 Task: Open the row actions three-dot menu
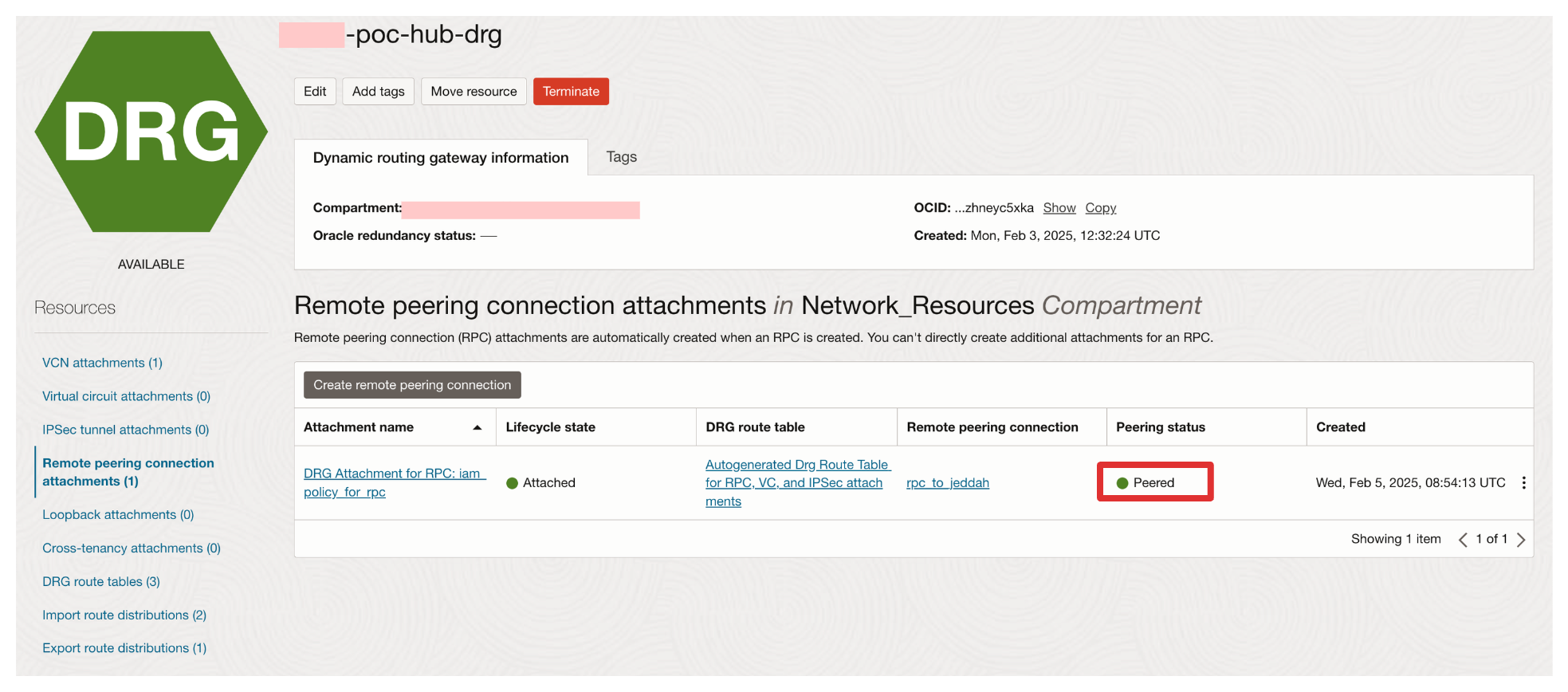(1523, 483)
